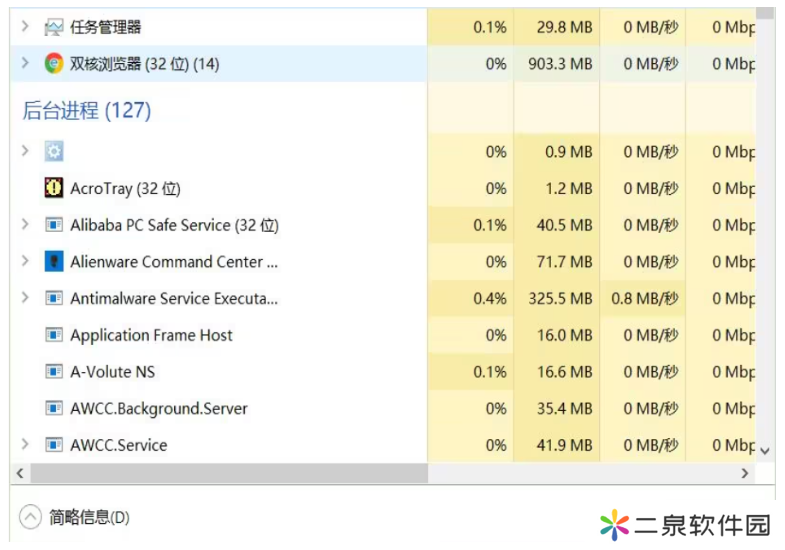Select the 后台进程 (127) group header
This screenshot has width=785, height=550.
pyautogui.click(x=87, y=110)
